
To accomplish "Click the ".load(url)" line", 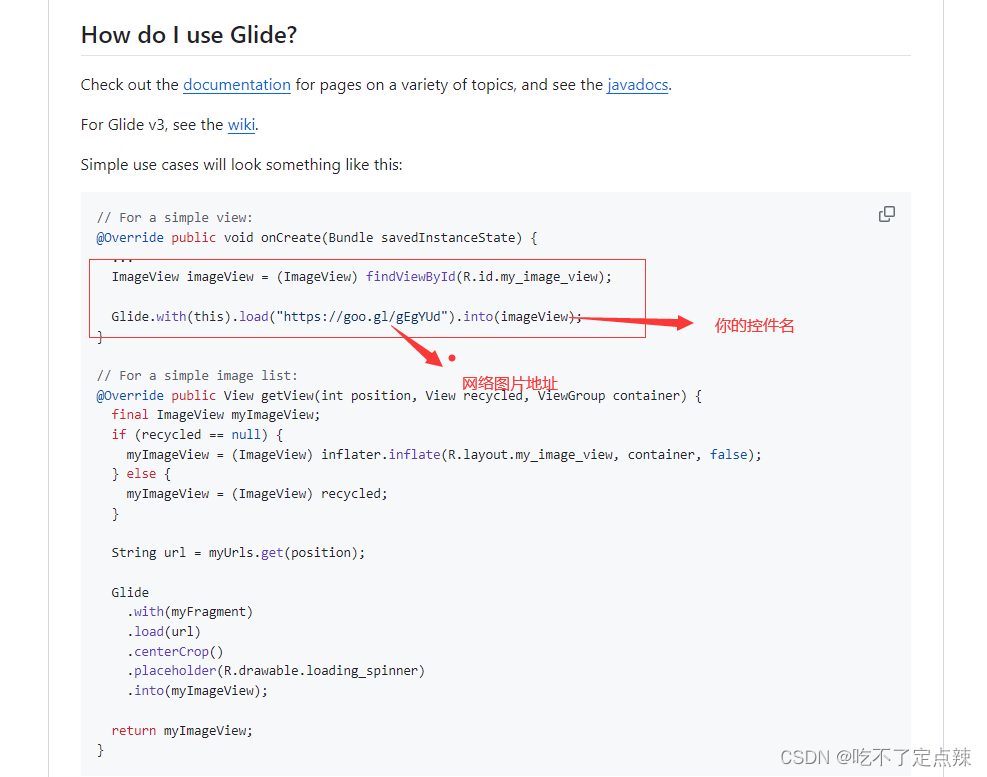I will pos(164,632).
